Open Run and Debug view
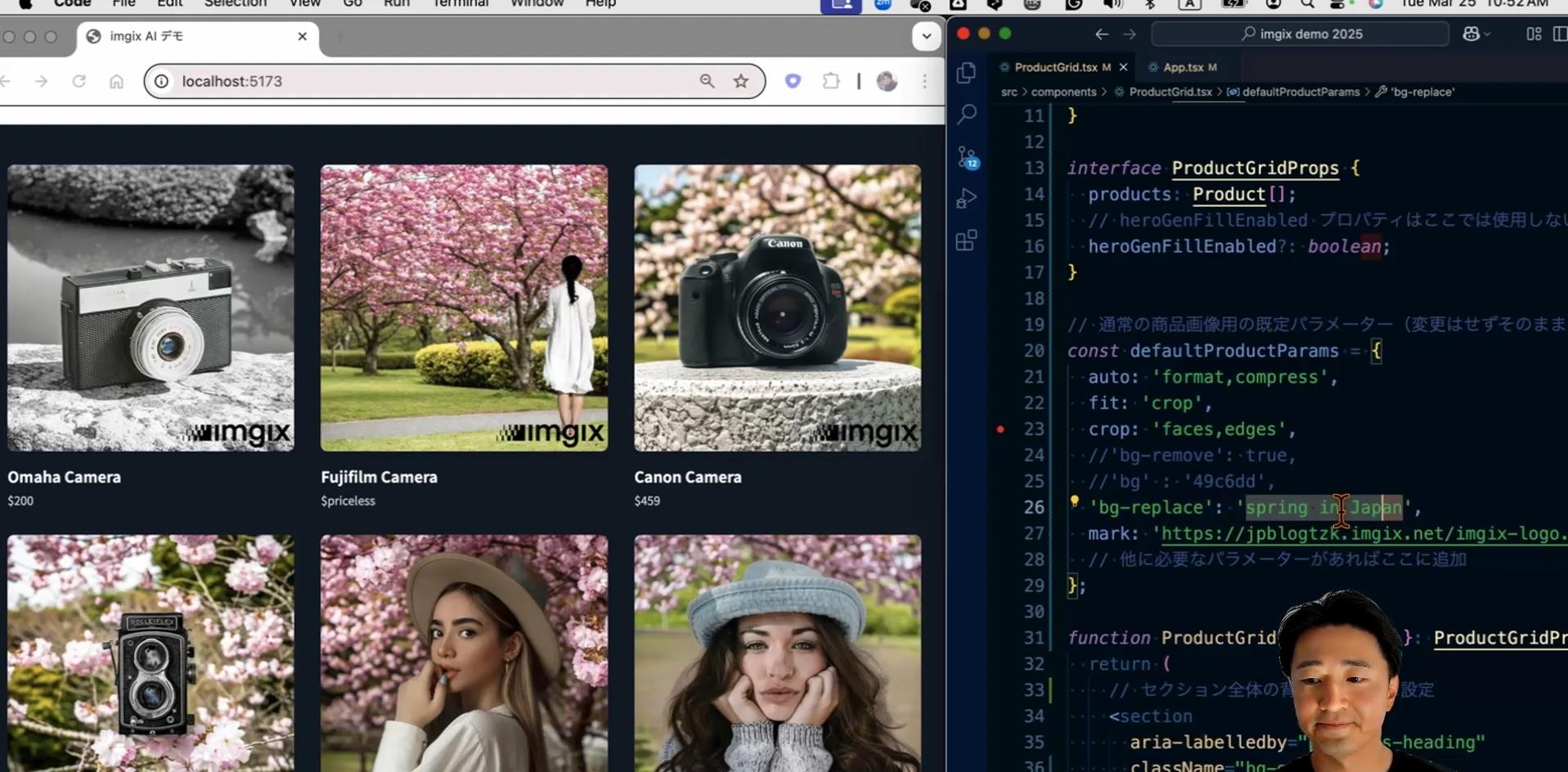The image size is (1568, 772). tap(967, 199)
